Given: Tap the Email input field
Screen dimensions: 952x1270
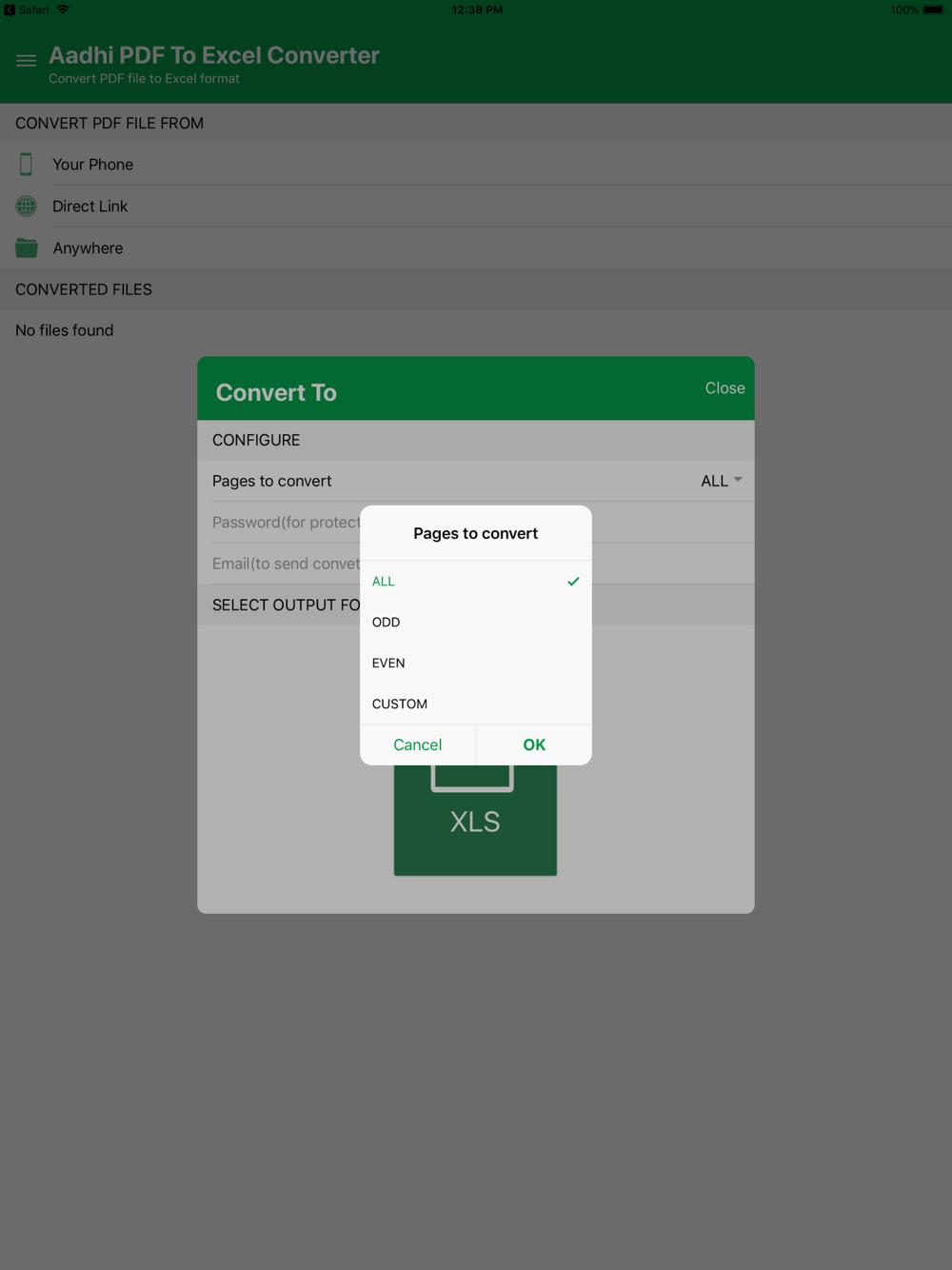Looking at the screenshot, I should tap(476, 564).
